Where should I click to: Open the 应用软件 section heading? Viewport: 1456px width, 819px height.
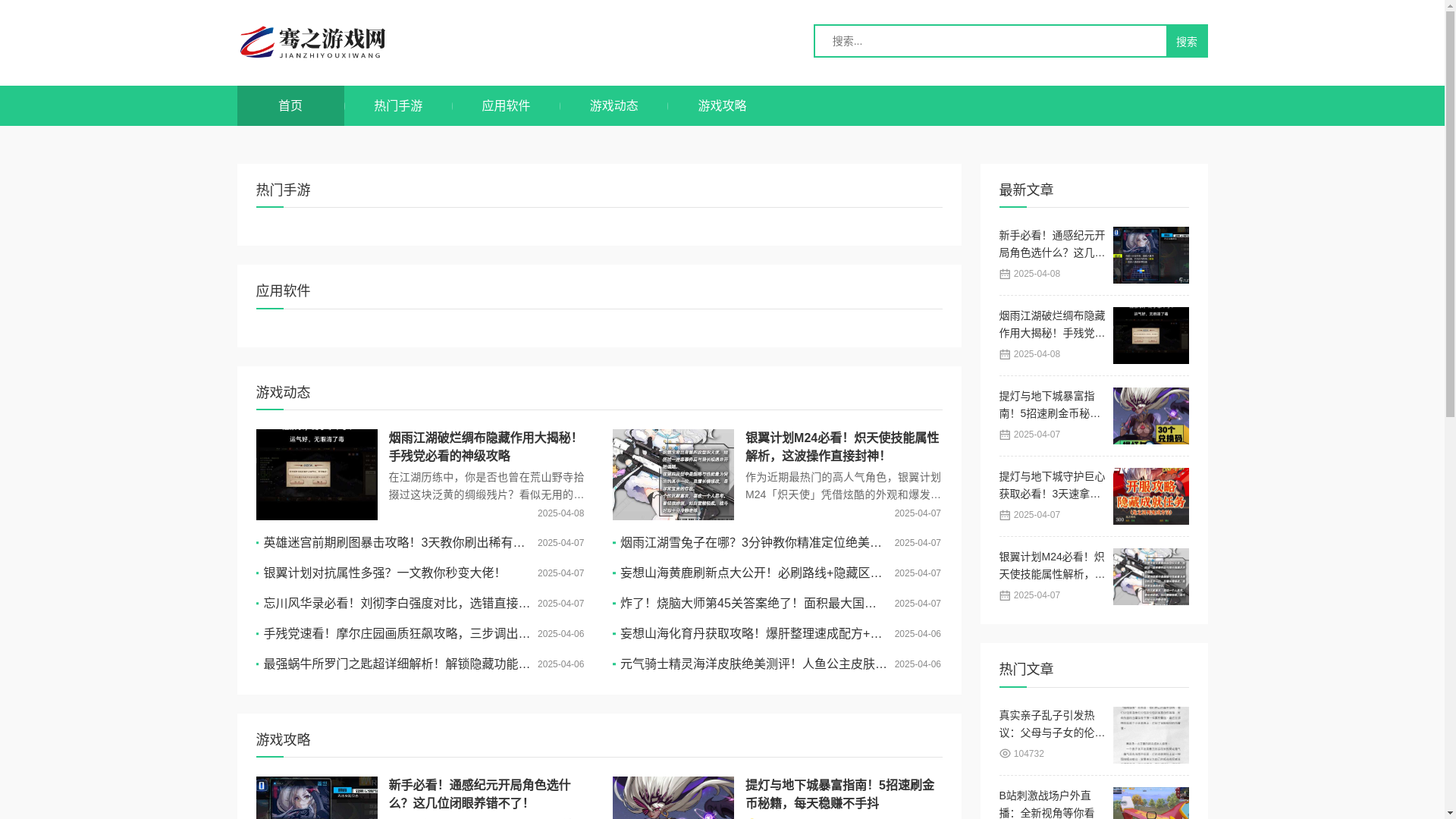click(x=283, y=290)
